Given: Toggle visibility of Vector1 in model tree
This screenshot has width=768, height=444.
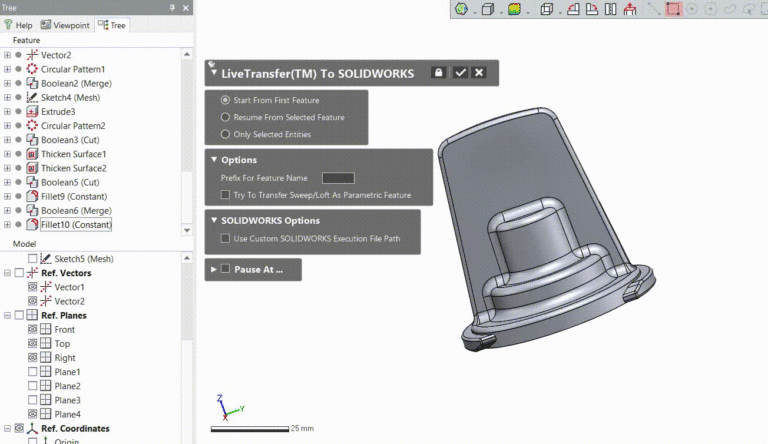Looking at the screenshot, I should (32, 287).
